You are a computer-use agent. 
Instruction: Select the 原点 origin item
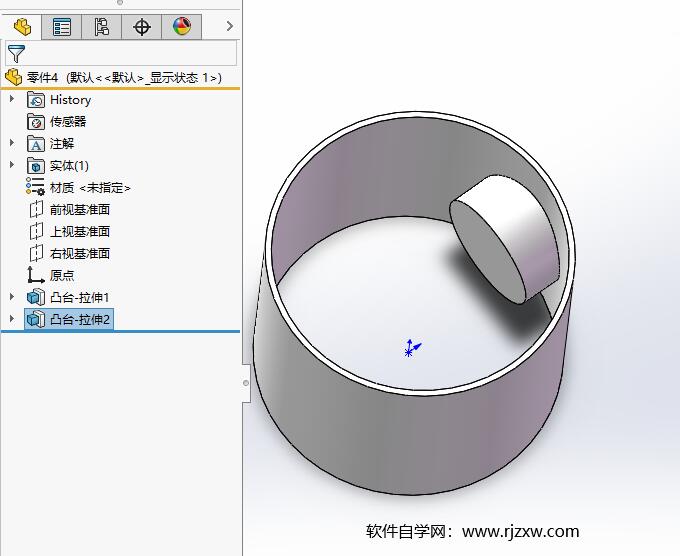(62, 275)
